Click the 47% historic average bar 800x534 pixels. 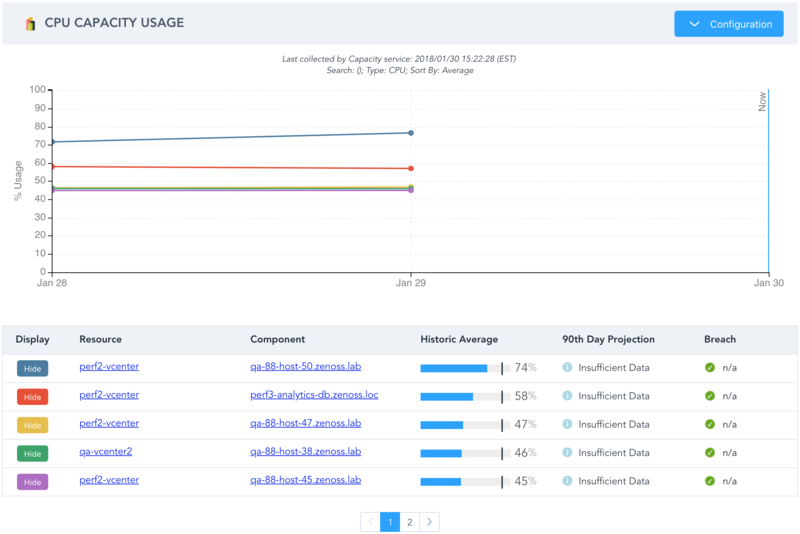[x=465, y=425]
